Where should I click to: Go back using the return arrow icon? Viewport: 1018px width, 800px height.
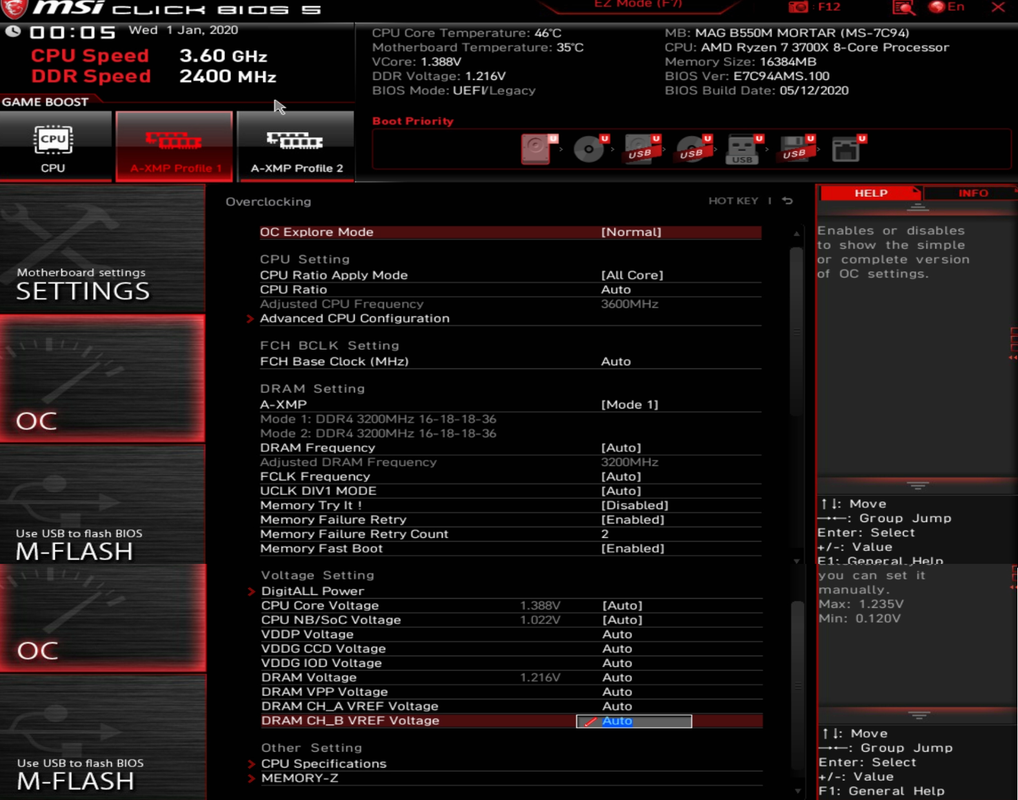[x=788, y=201]
